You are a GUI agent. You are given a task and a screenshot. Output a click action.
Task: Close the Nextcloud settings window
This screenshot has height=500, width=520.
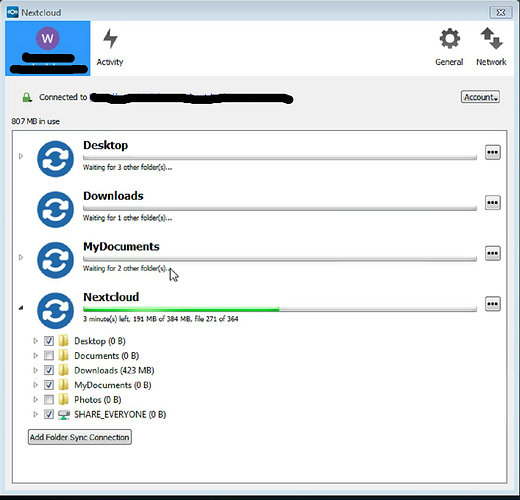(x=500, y=13)
